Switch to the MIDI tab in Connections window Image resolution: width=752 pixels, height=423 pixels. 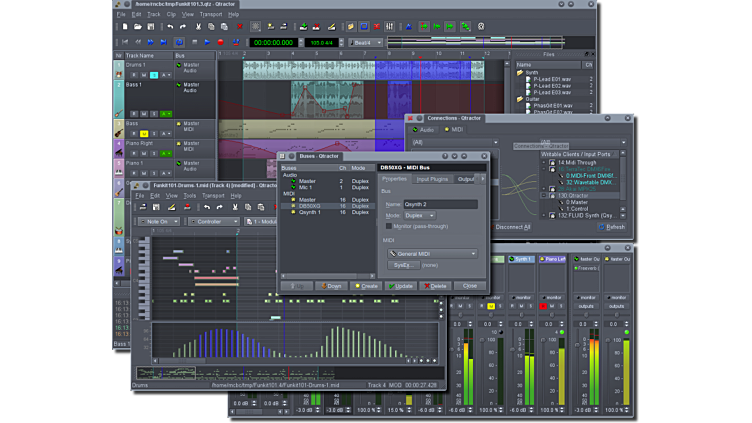point(453,129)
